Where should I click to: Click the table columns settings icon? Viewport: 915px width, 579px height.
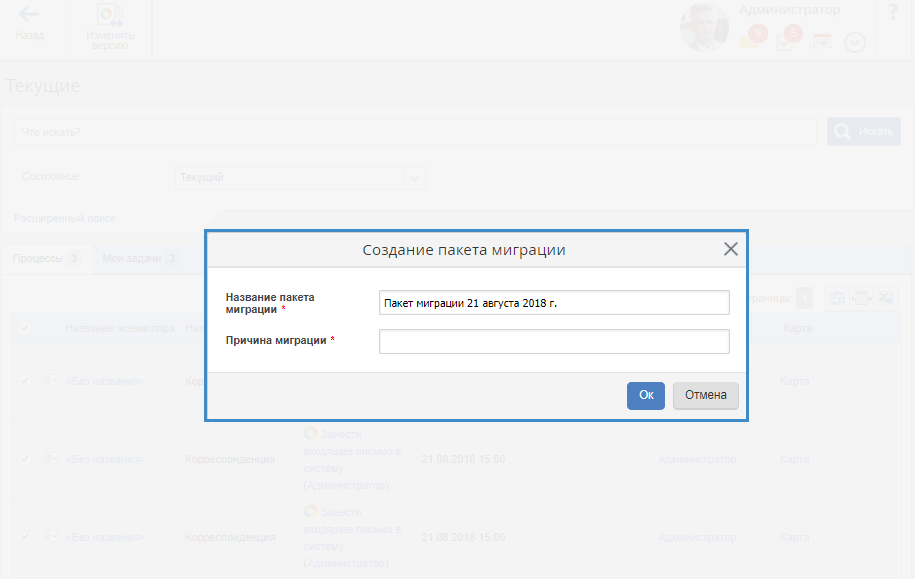pyautogui.click(x=862, y=298)
